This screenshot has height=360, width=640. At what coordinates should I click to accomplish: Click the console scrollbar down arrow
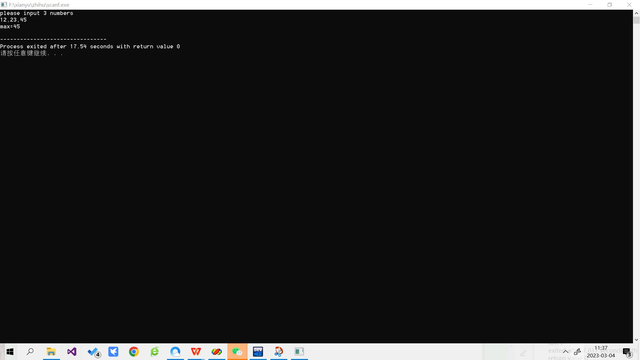[x=636, y=340]
